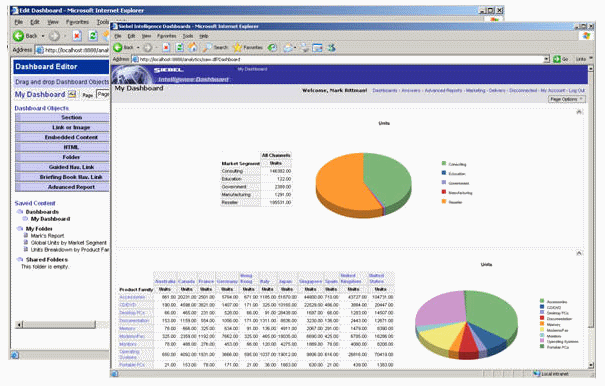Click Advanced Reports link in header
This screenshot has width=605, height=386.
coord(443,90)
